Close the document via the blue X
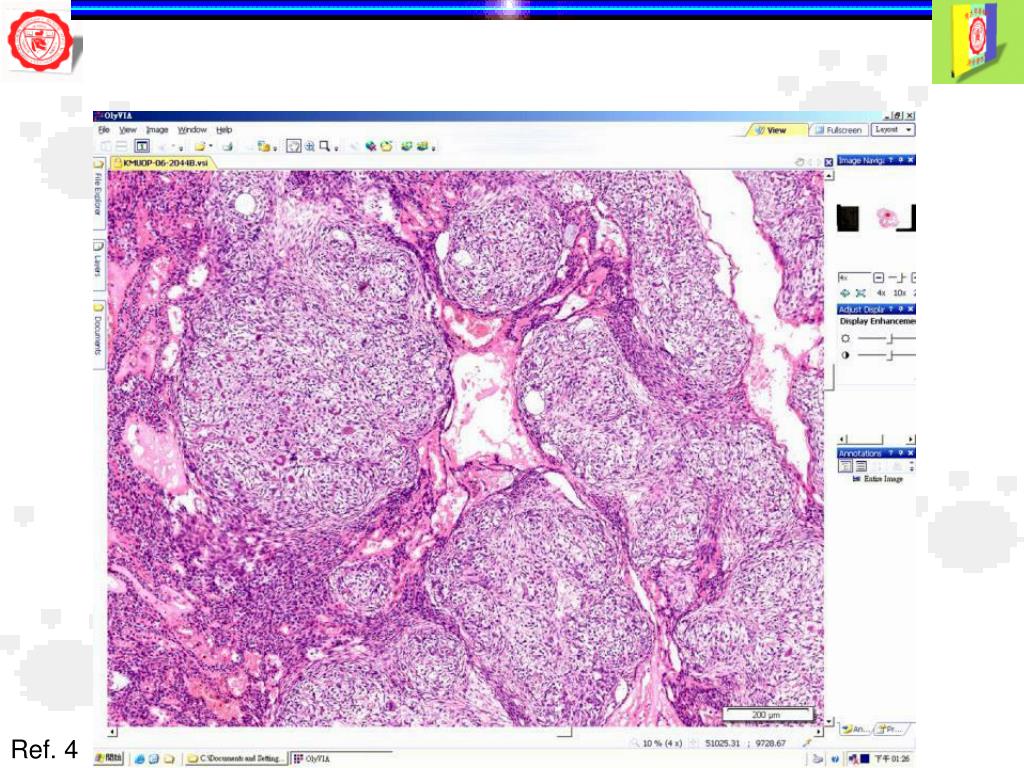This screenshot has height=768, width=1024. tap(828, 162)
